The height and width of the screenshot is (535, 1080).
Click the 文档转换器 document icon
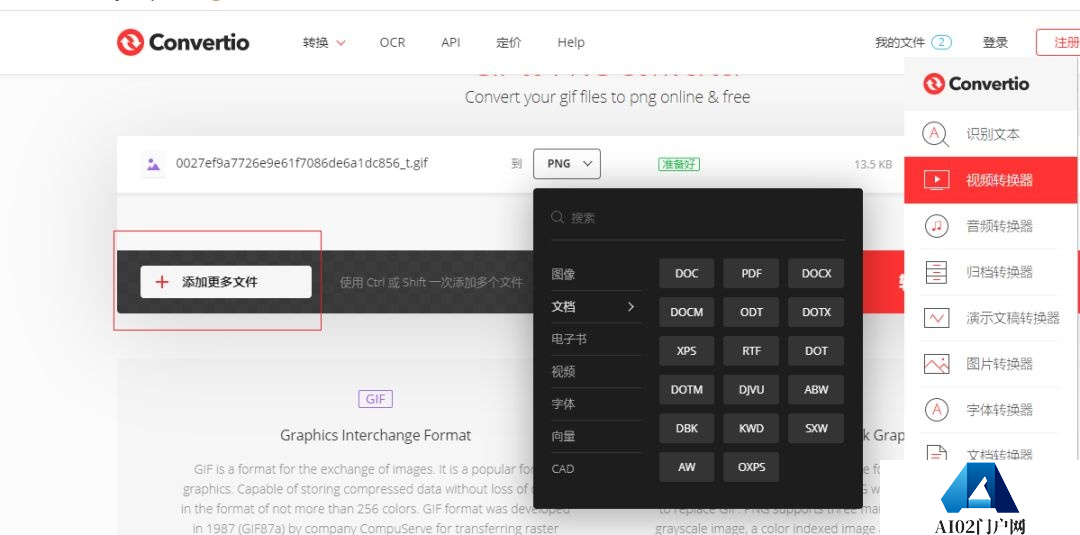click(x=936, y=453)
